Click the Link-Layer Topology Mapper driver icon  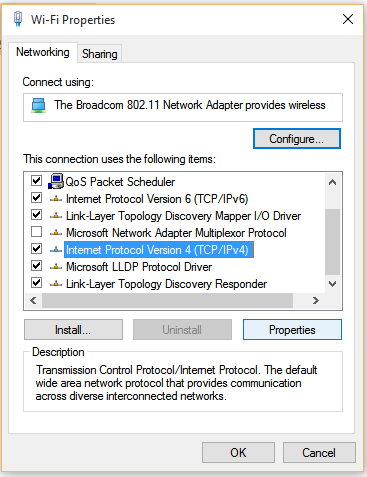[56, 216]
